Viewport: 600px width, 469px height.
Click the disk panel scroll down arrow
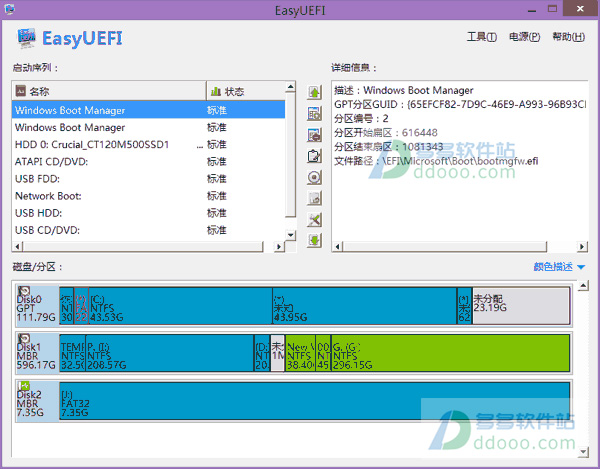pos(583,452)
